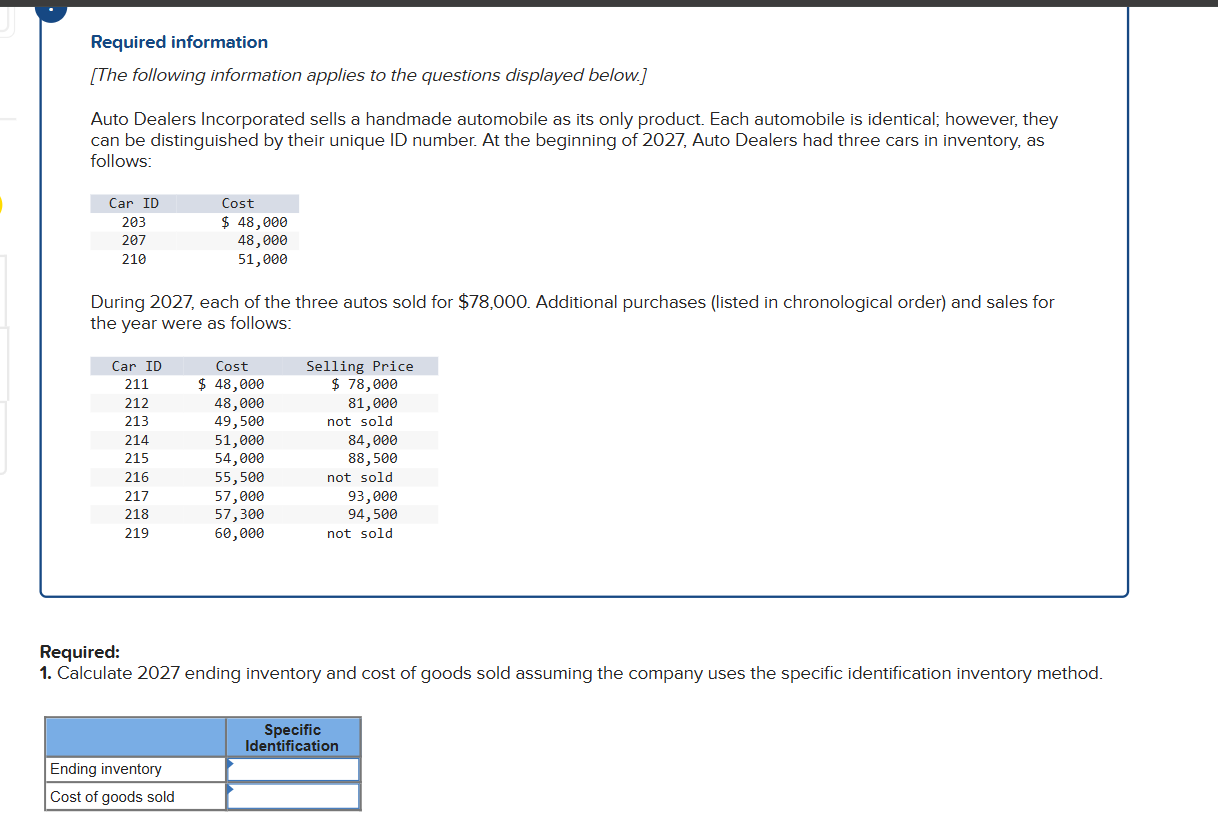Click the Required information heading
The height and width of the screenshot is (835, 1218).
click(178, 42)
